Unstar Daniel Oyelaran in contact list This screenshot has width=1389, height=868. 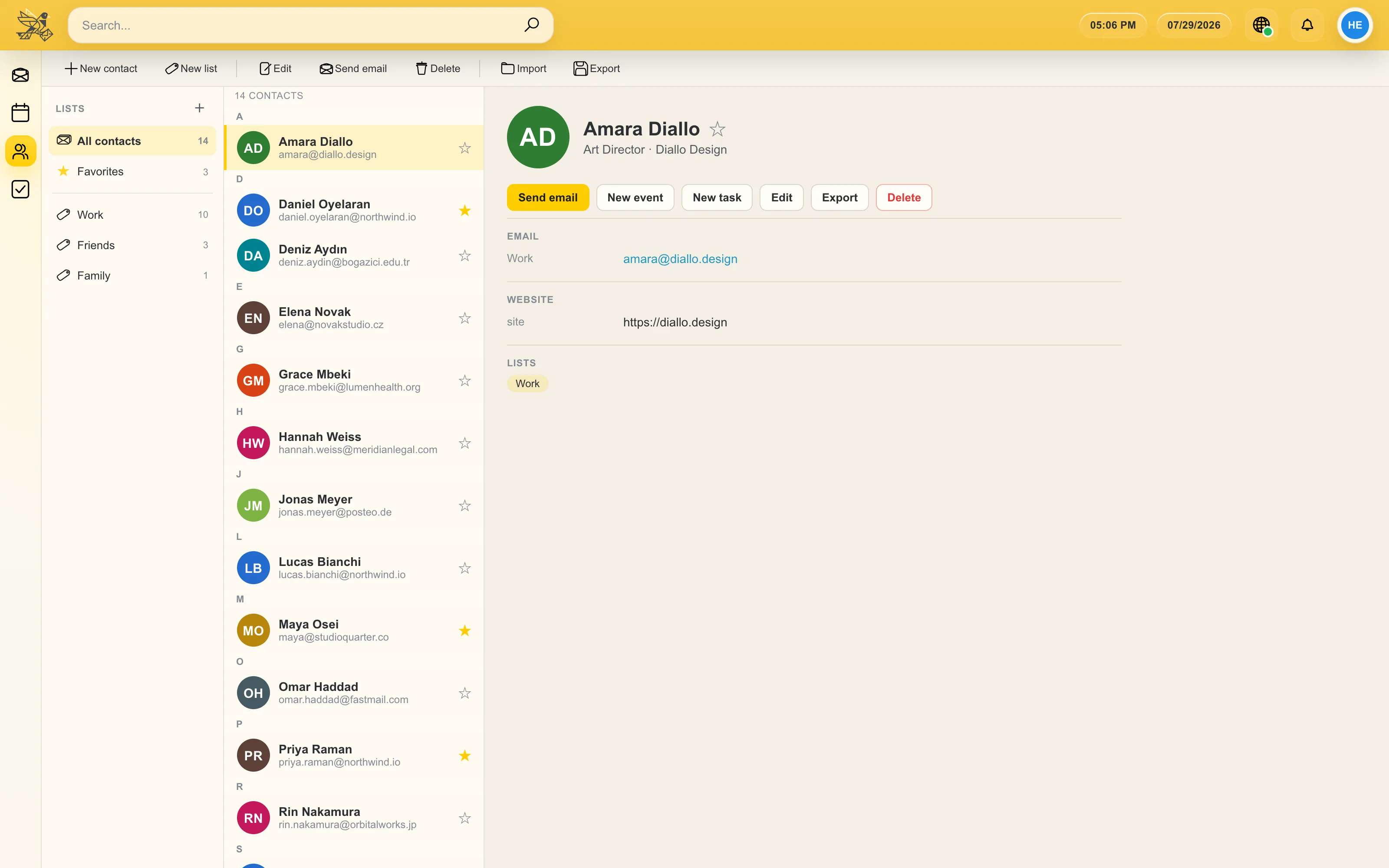(x=465, y=210)
